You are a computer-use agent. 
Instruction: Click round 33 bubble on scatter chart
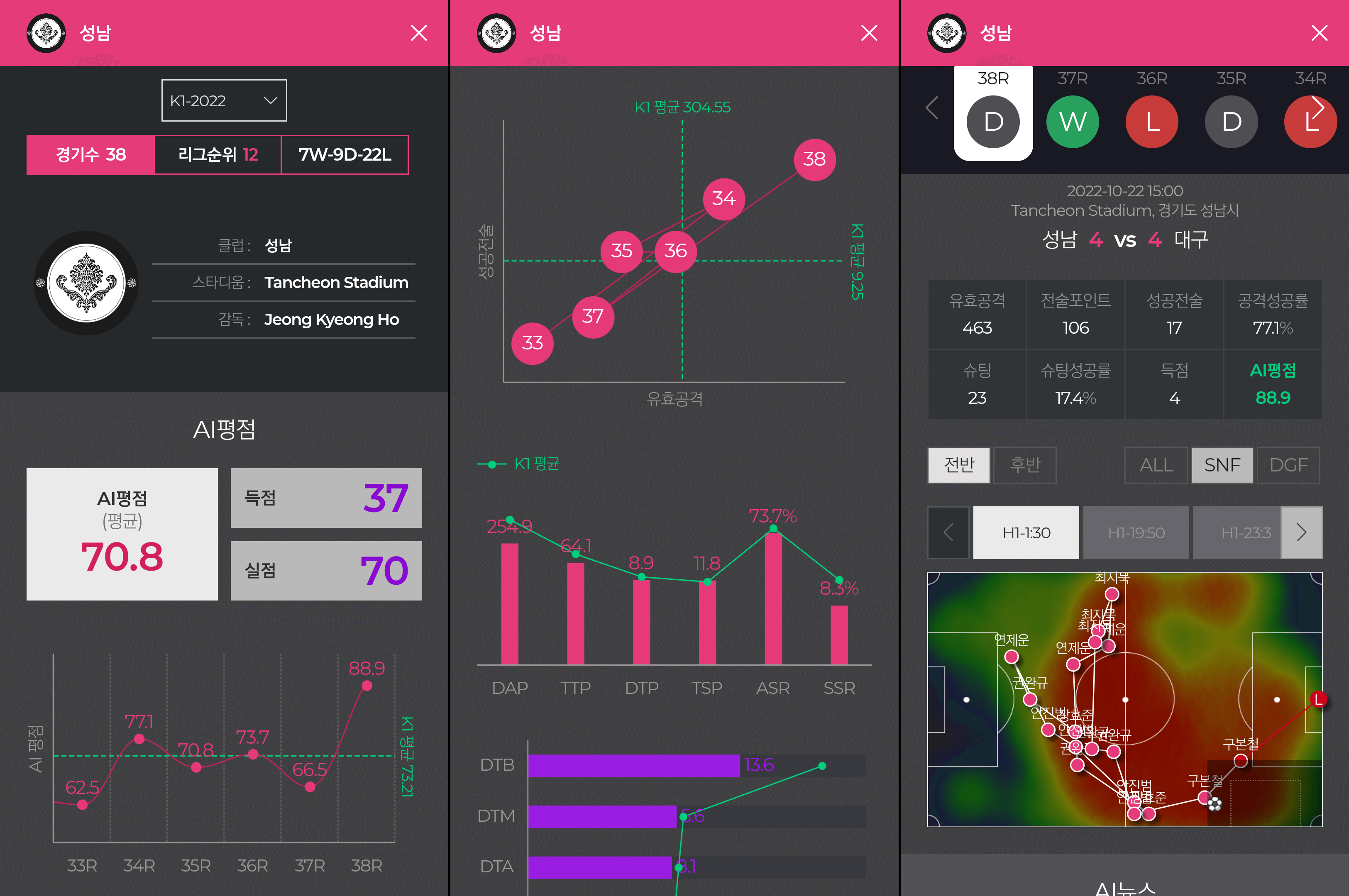[x=532, y=343]
